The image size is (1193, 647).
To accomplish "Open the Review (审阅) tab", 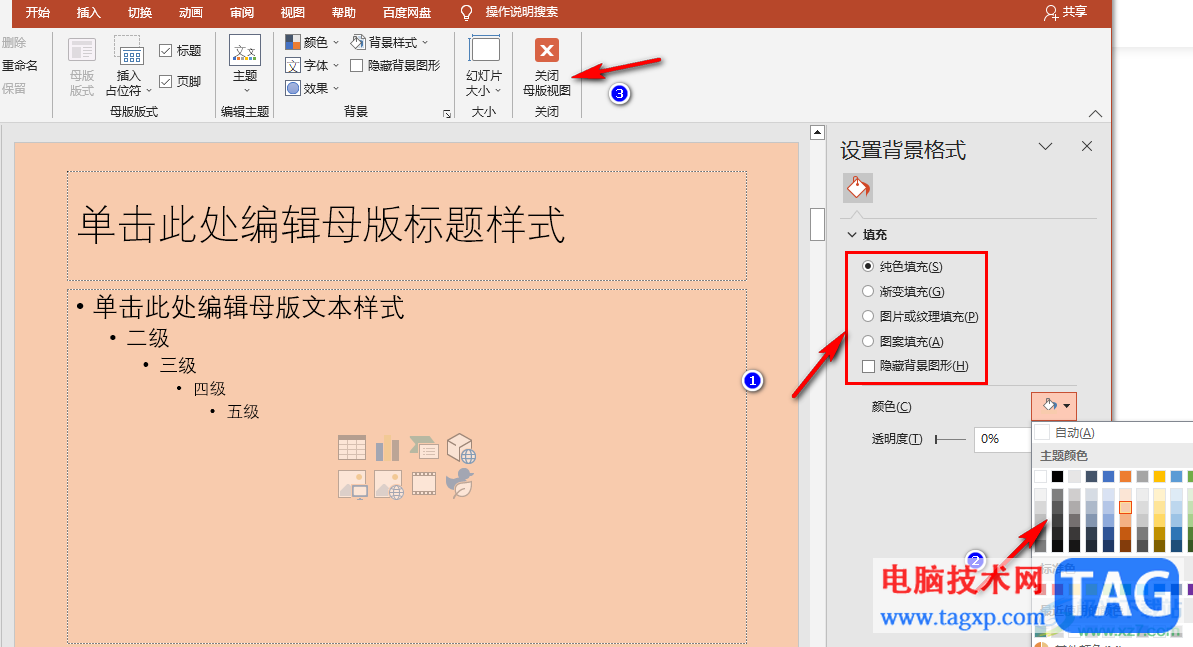I will coord(242,12).
